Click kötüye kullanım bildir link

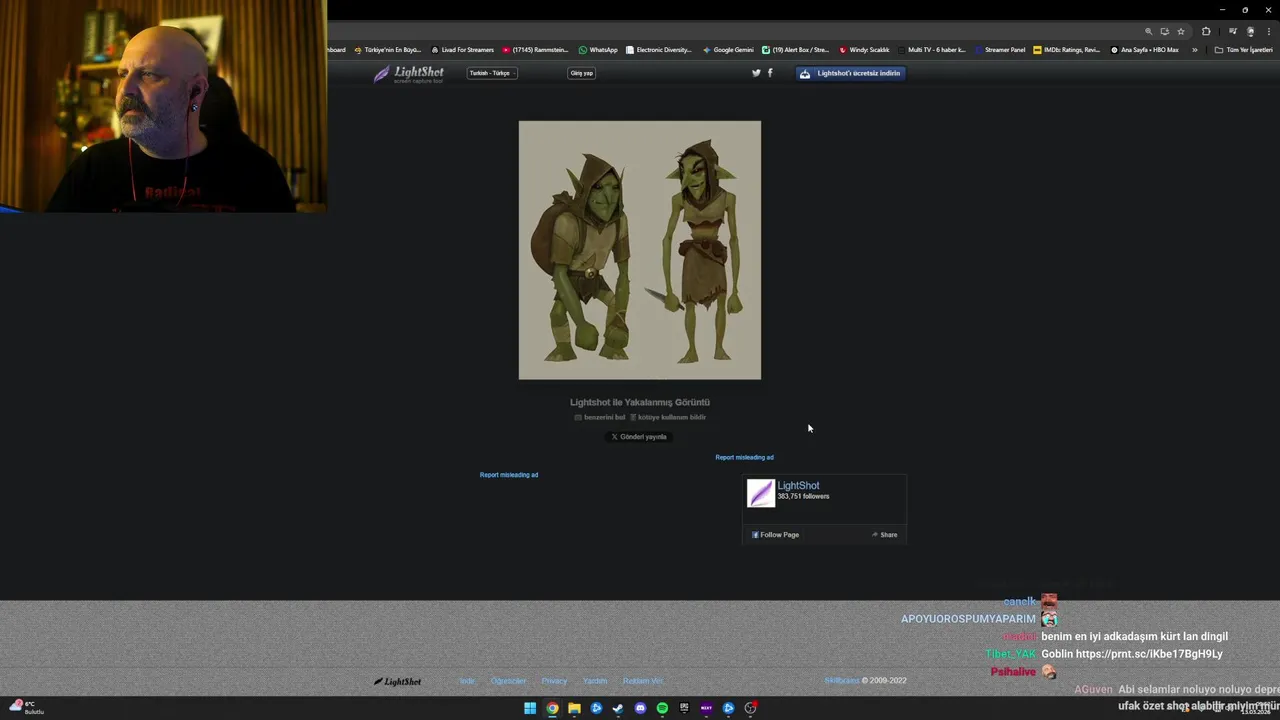coord(668,417)
